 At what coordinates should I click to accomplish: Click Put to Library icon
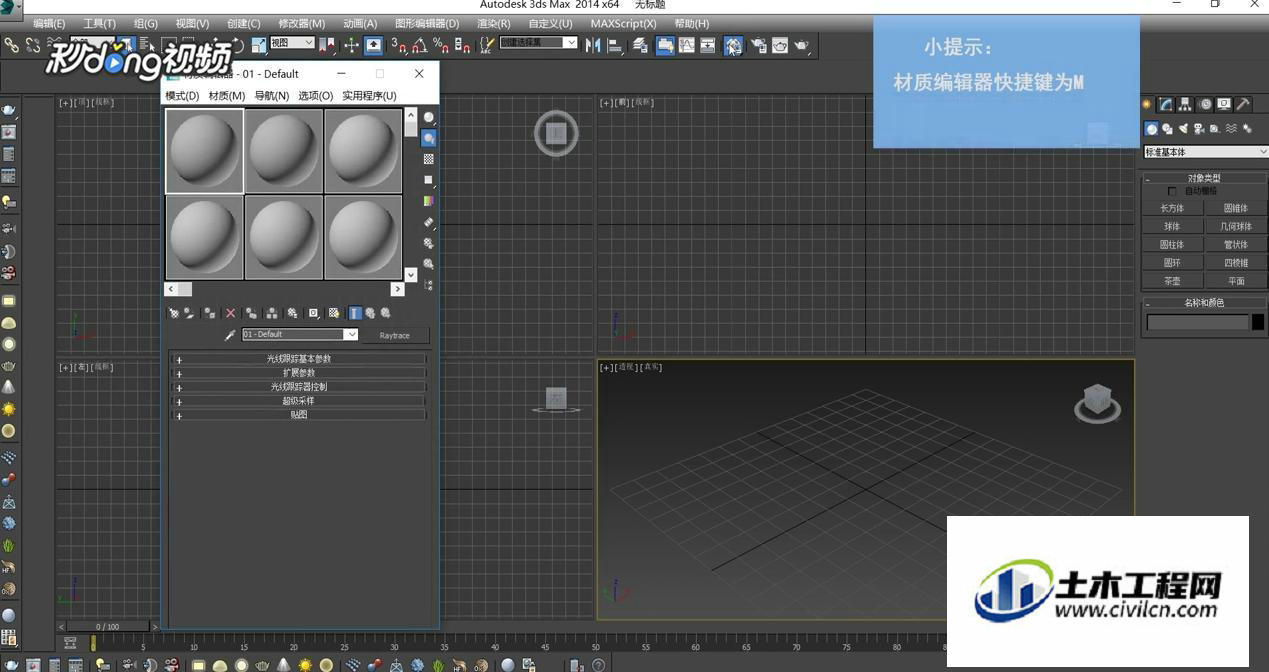[x=292, y=313]
